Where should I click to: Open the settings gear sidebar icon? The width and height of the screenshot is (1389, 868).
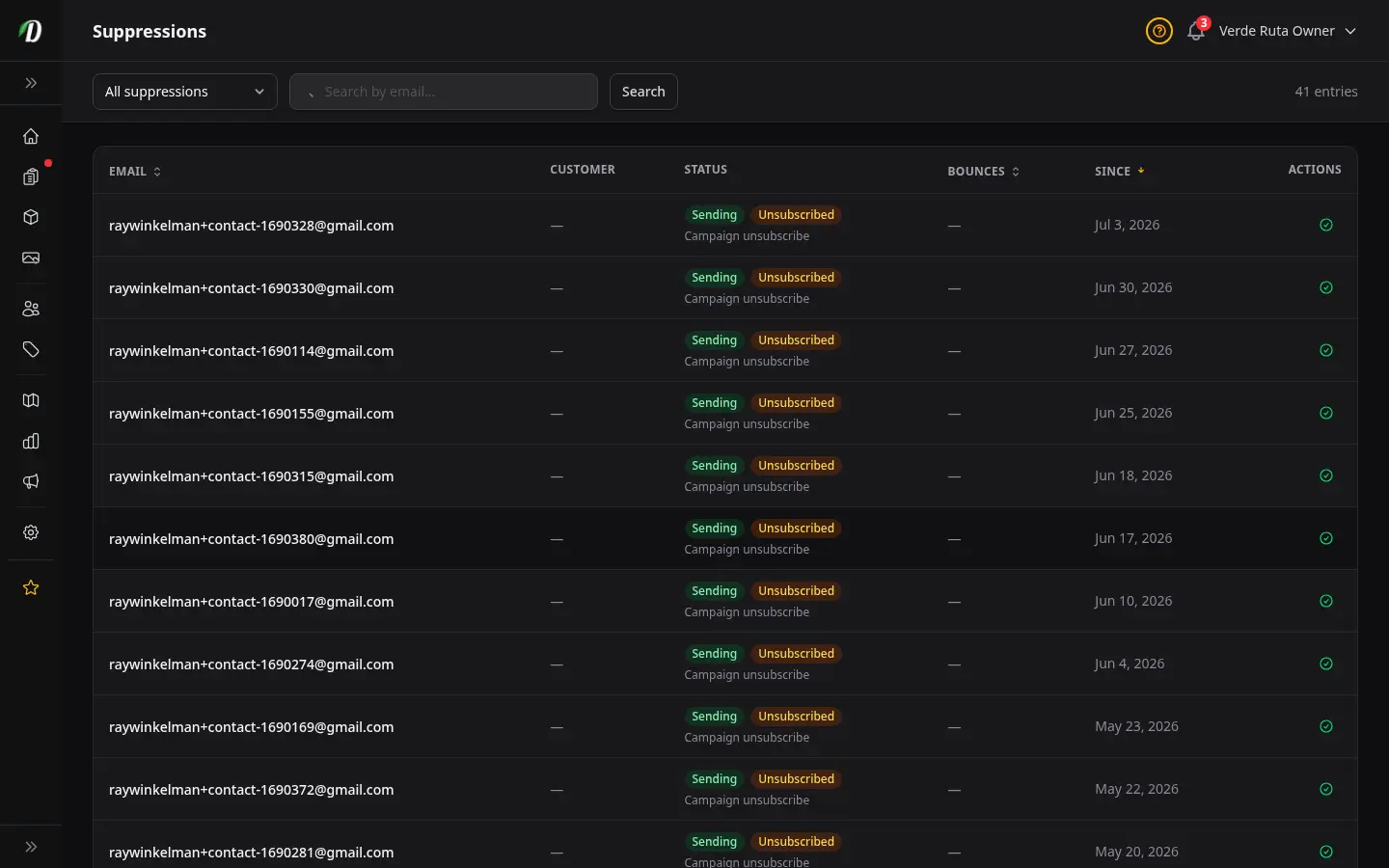(31, 532)
